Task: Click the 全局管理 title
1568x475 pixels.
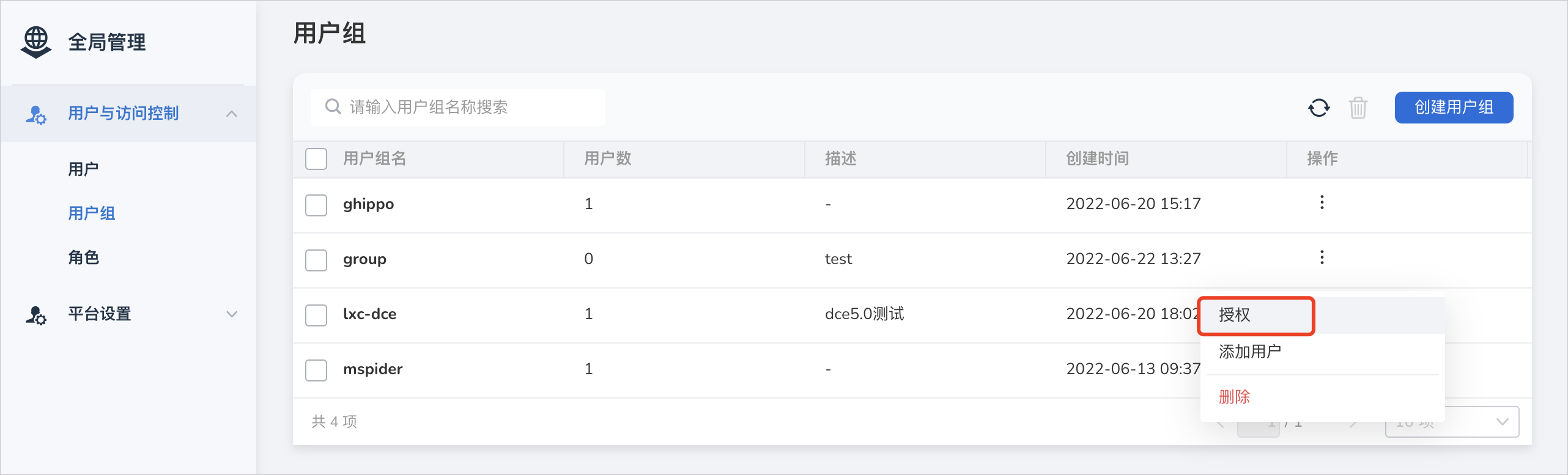Action: coord(107,42)
